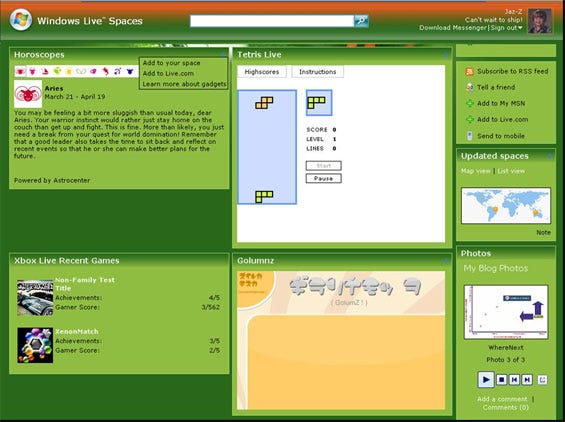Click the Windows Live logo orb

[21, 19]
